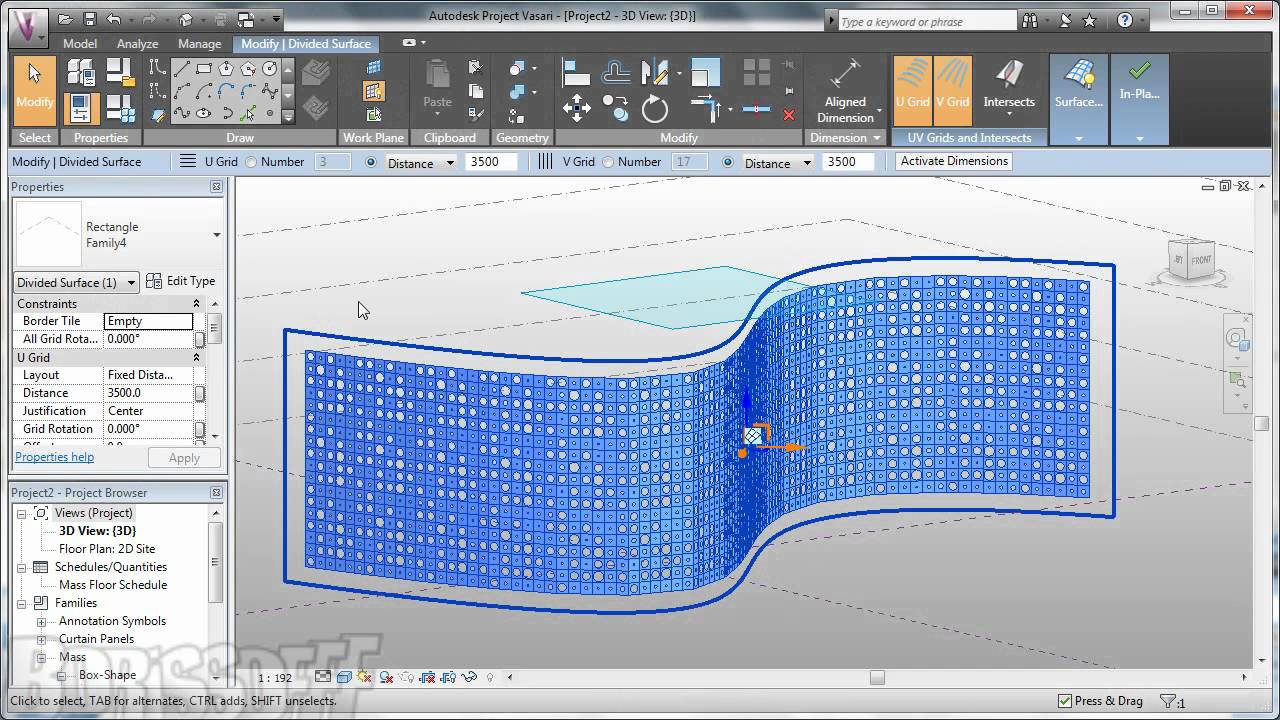Viewport: 1280px width, 720px height.
Task: Choose the Rectangle draw tool
Action: tap(204, 69)
